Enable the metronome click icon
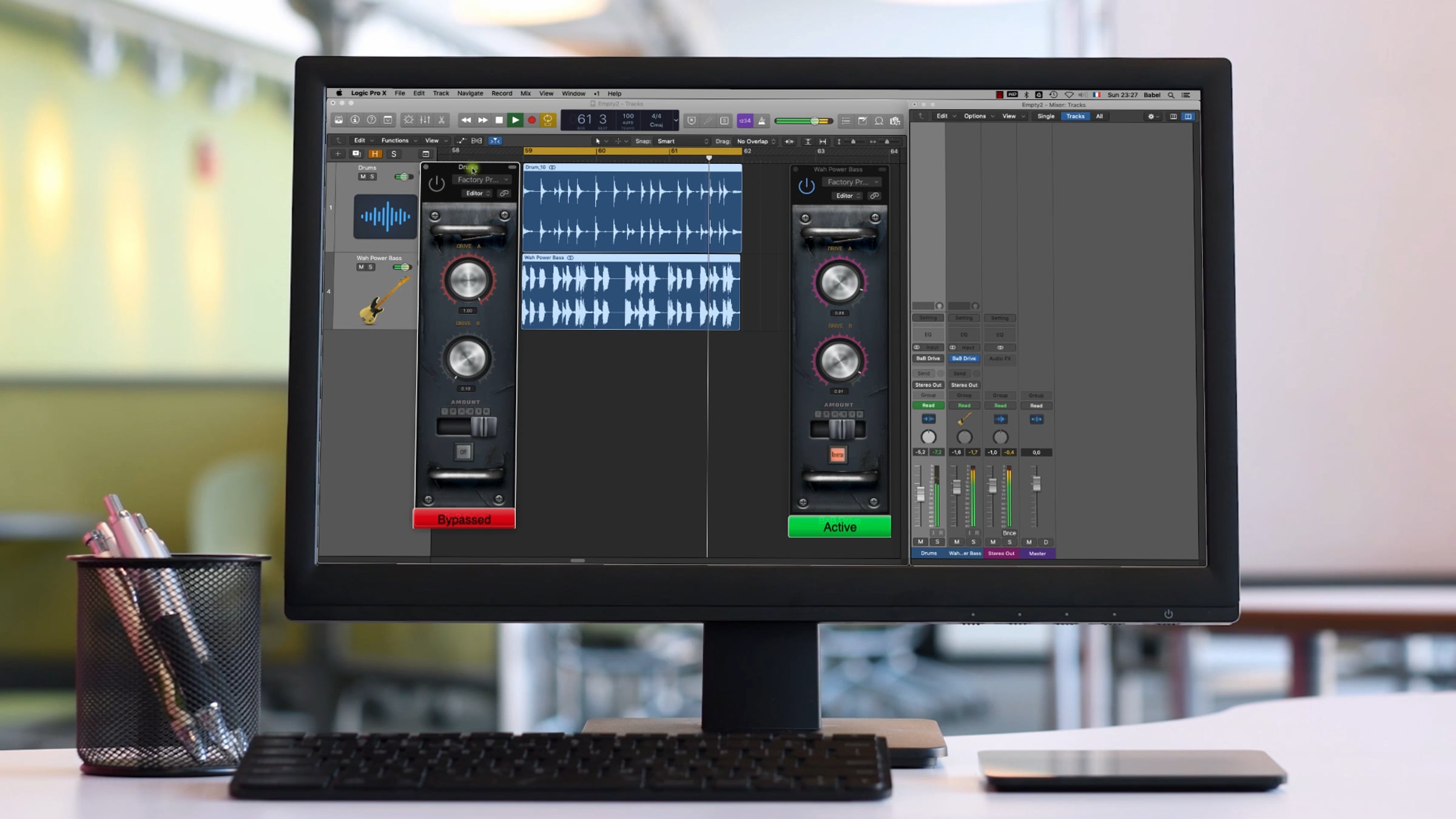The image size is (1456, 819). 762,121
